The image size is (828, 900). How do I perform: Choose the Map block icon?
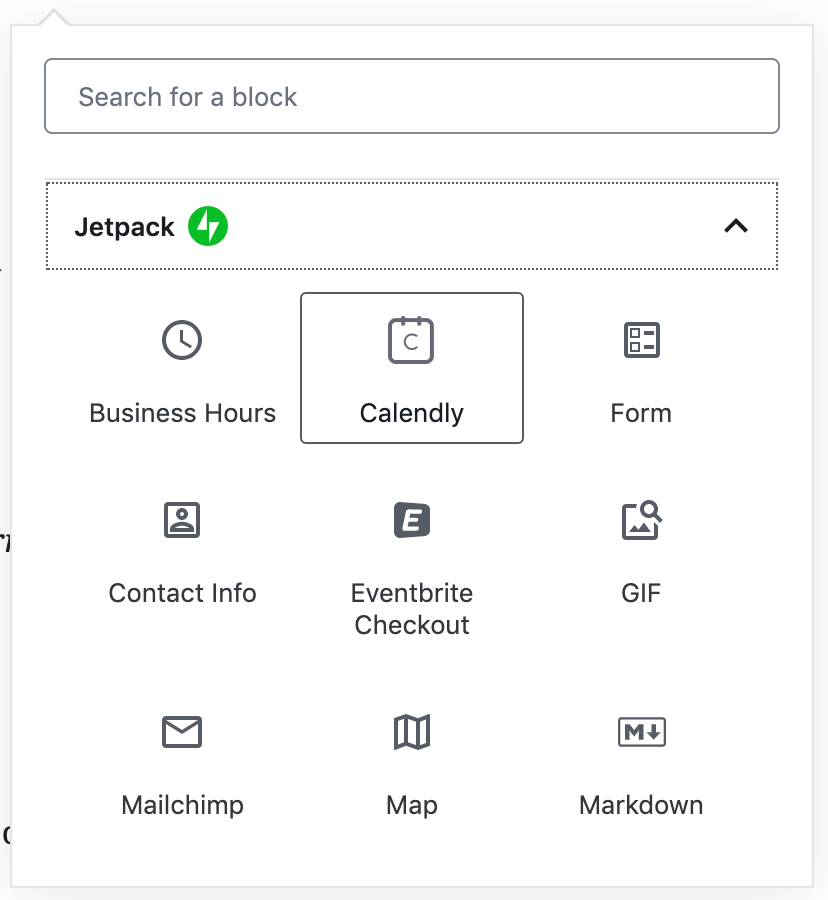click(x=411, y=732)
